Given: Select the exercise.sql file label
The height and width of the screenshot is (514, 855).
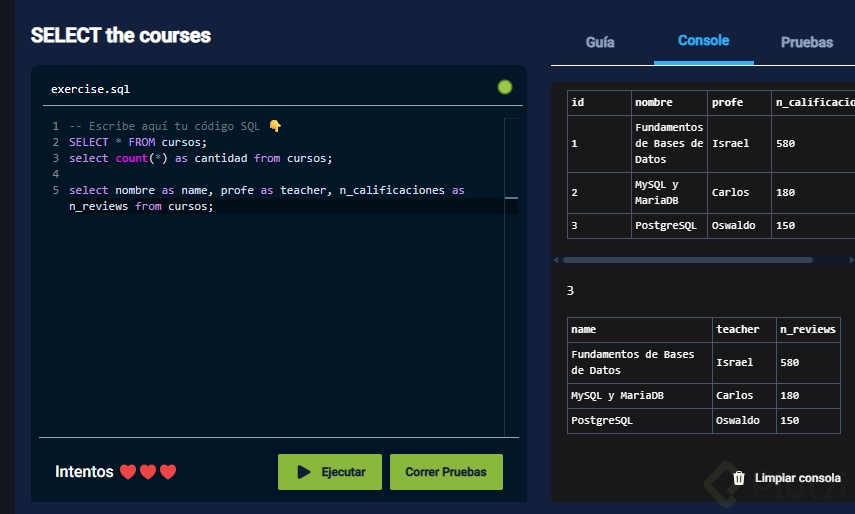Looking at the screenshot, I should click(x=90, y=89).
